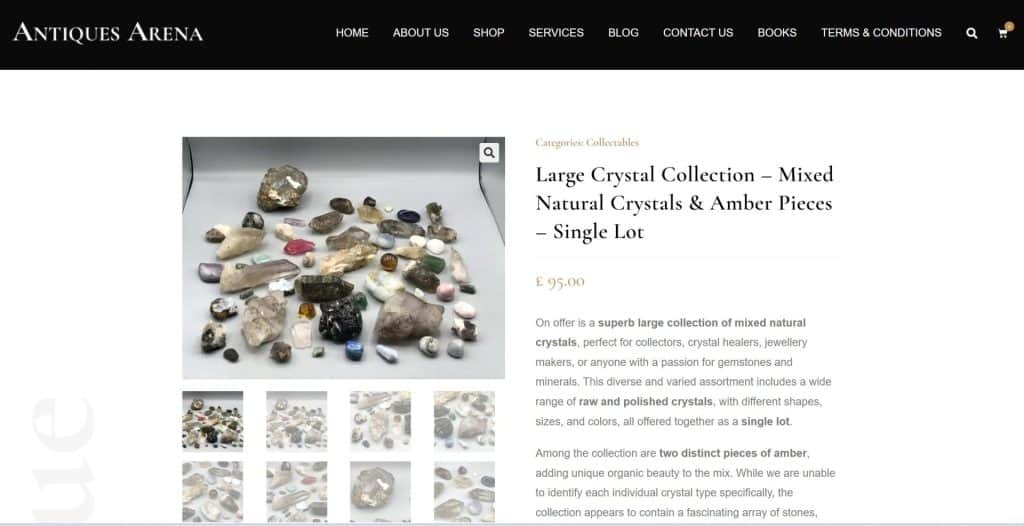Open the About Us page
The width and height of the screenshot is (1024, 526).
pos(421,33)
